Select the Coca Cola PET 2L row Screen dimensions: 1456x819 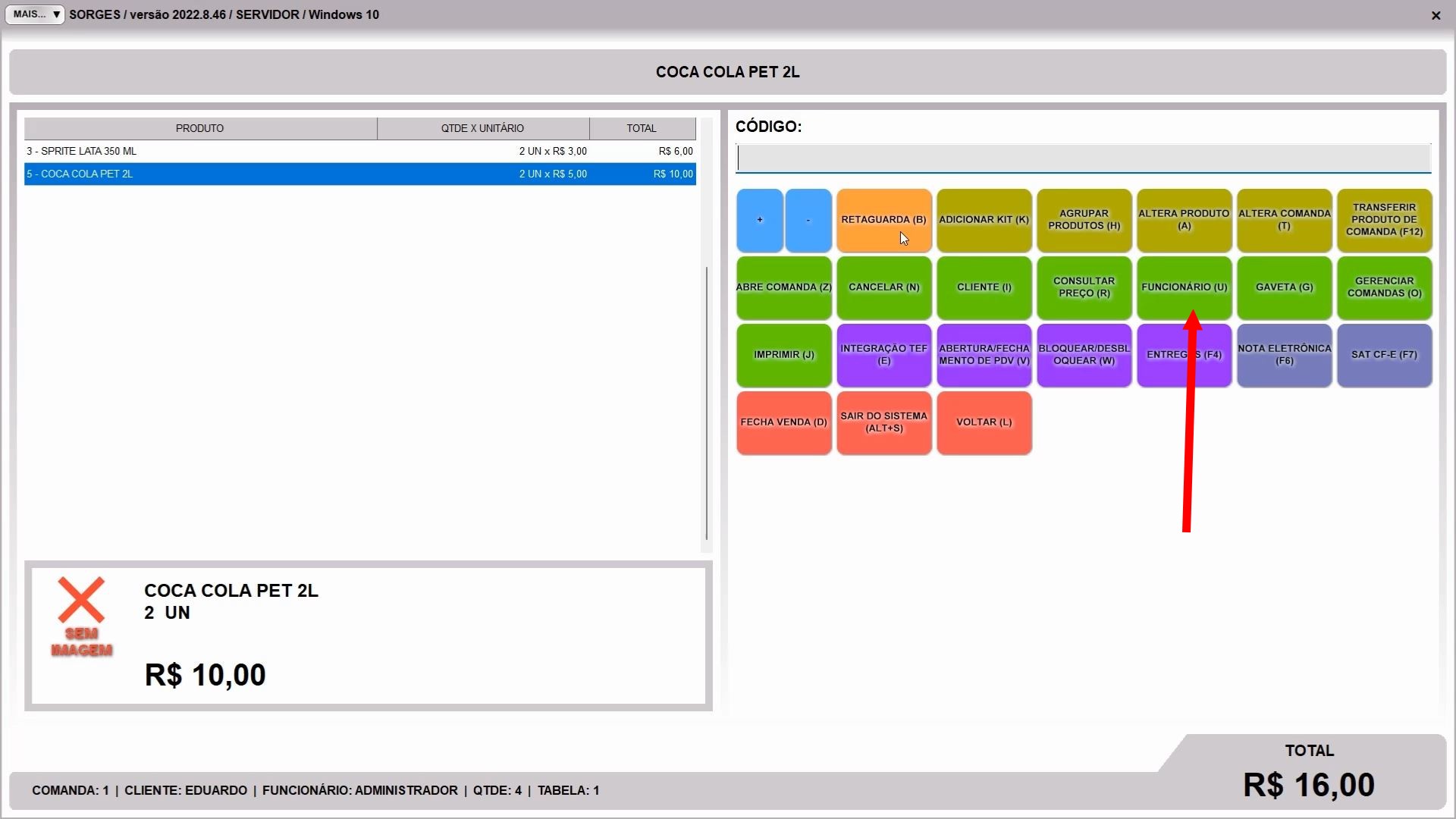pyautogui.click(x=359, y=174)
